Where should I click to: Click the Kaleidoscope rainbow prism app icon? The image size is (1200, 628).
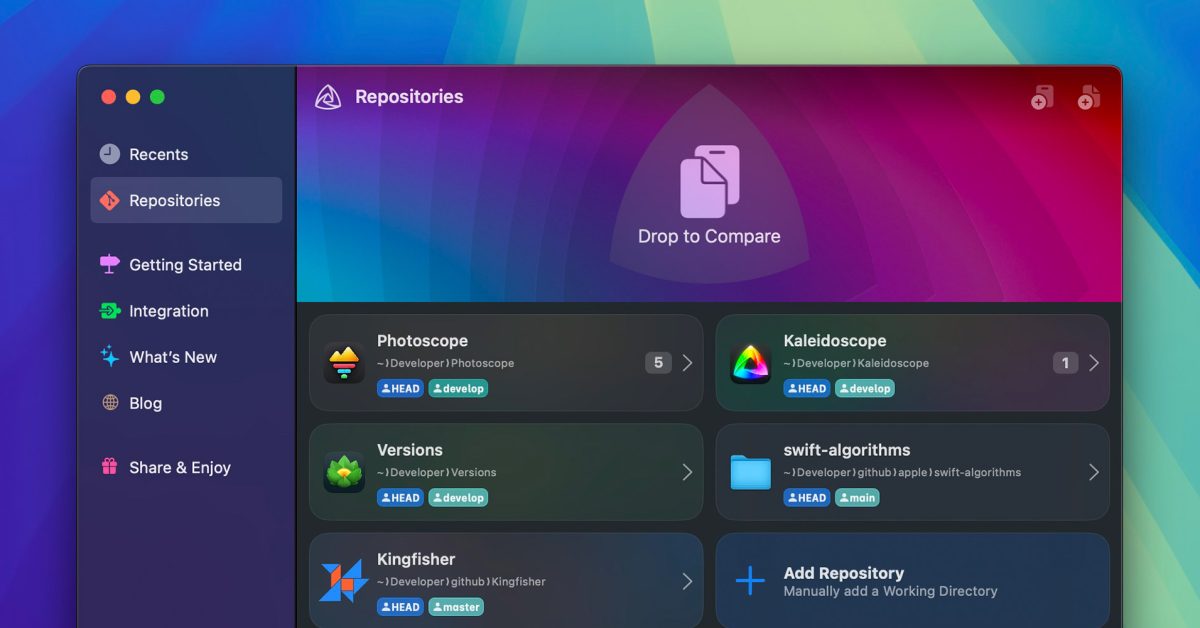[750, 363]
